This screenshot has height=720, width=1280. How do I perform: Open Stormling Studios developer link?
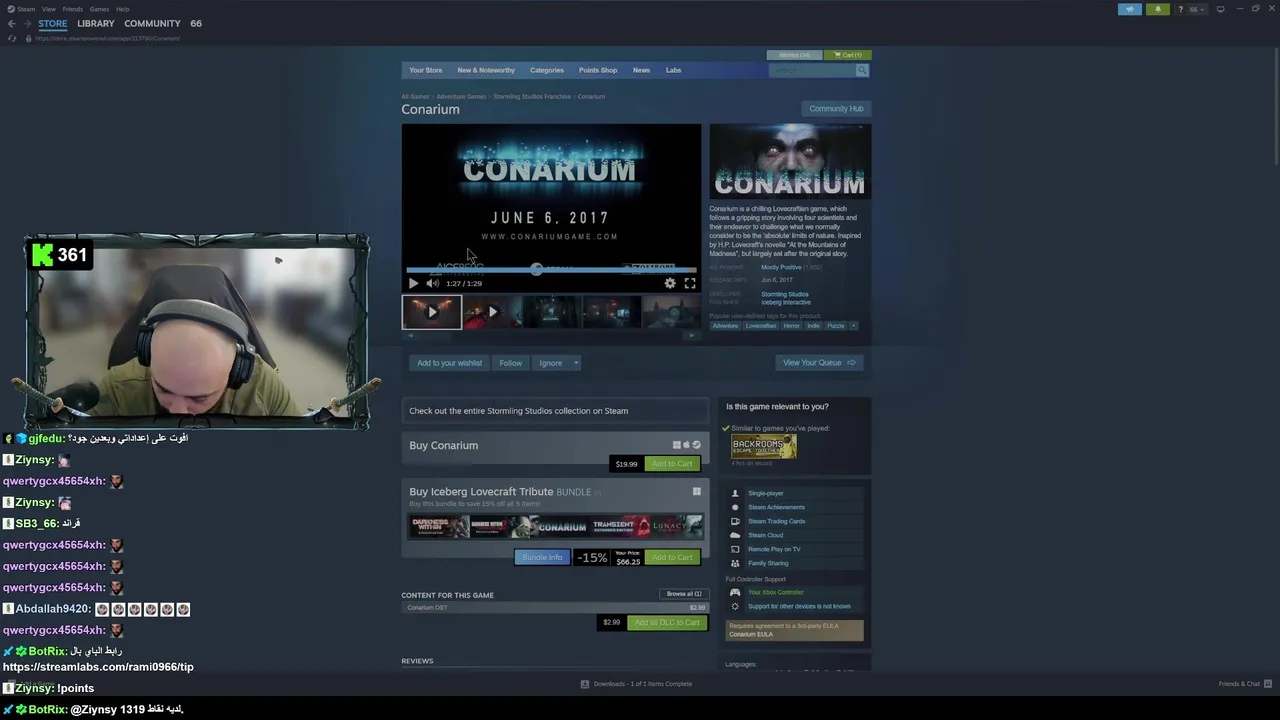pos(785,294)
